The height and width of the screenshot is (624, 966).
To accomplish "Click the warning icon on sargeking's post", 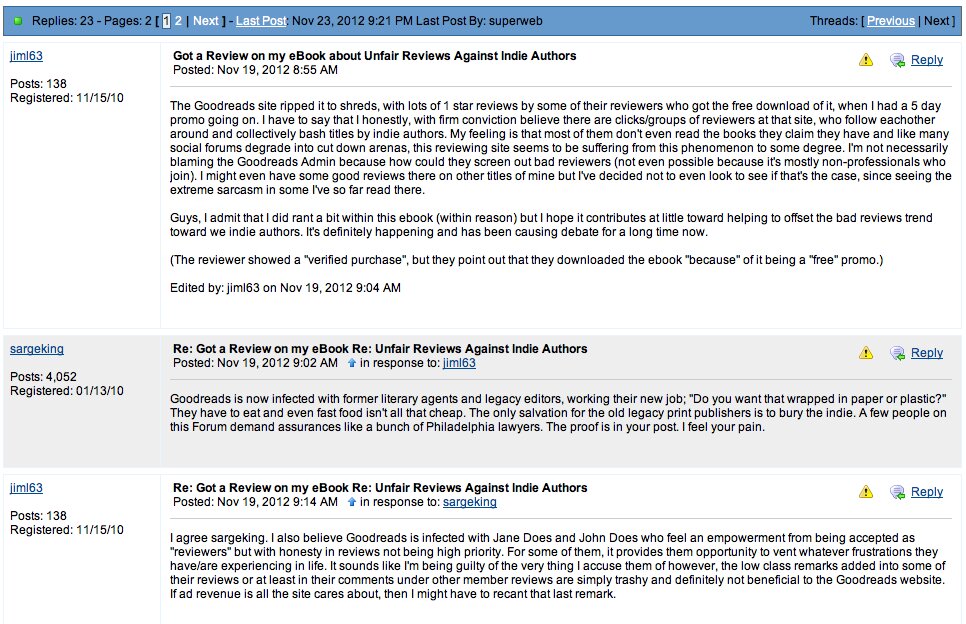I will click(x=866, y=353).
